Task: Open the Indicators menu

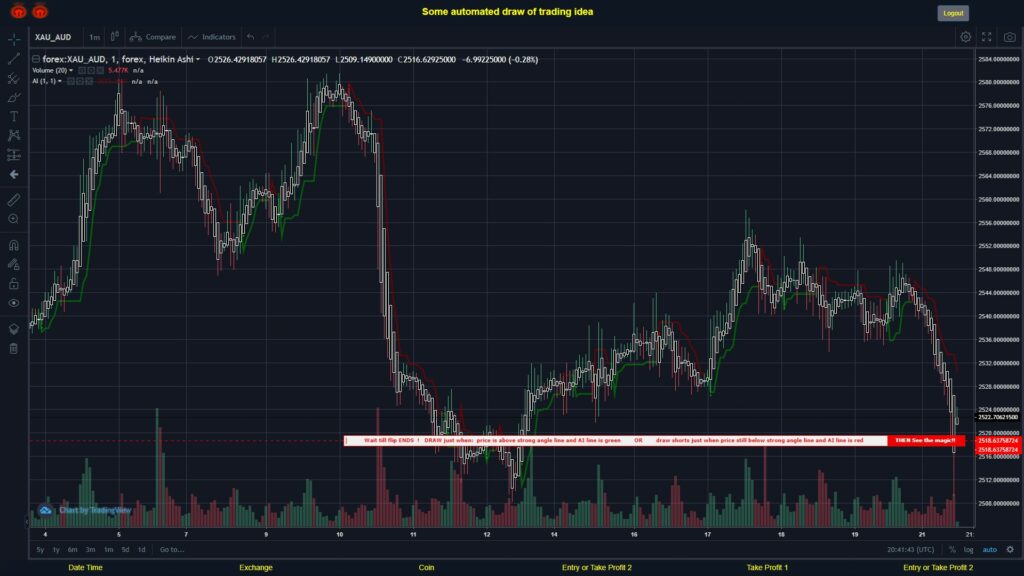Action: 212,37
